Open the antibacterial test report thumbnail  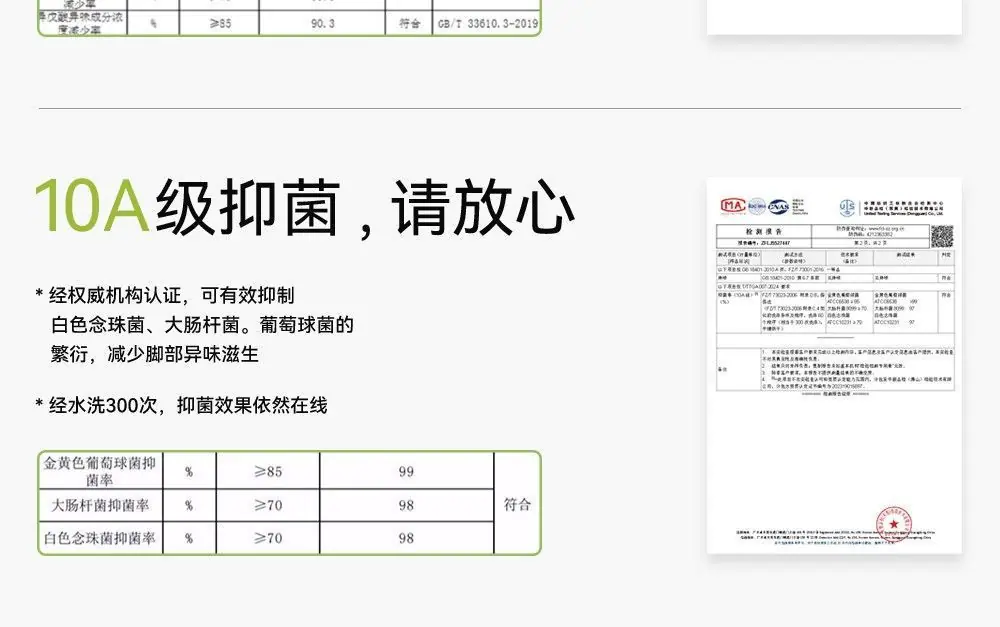834,365
